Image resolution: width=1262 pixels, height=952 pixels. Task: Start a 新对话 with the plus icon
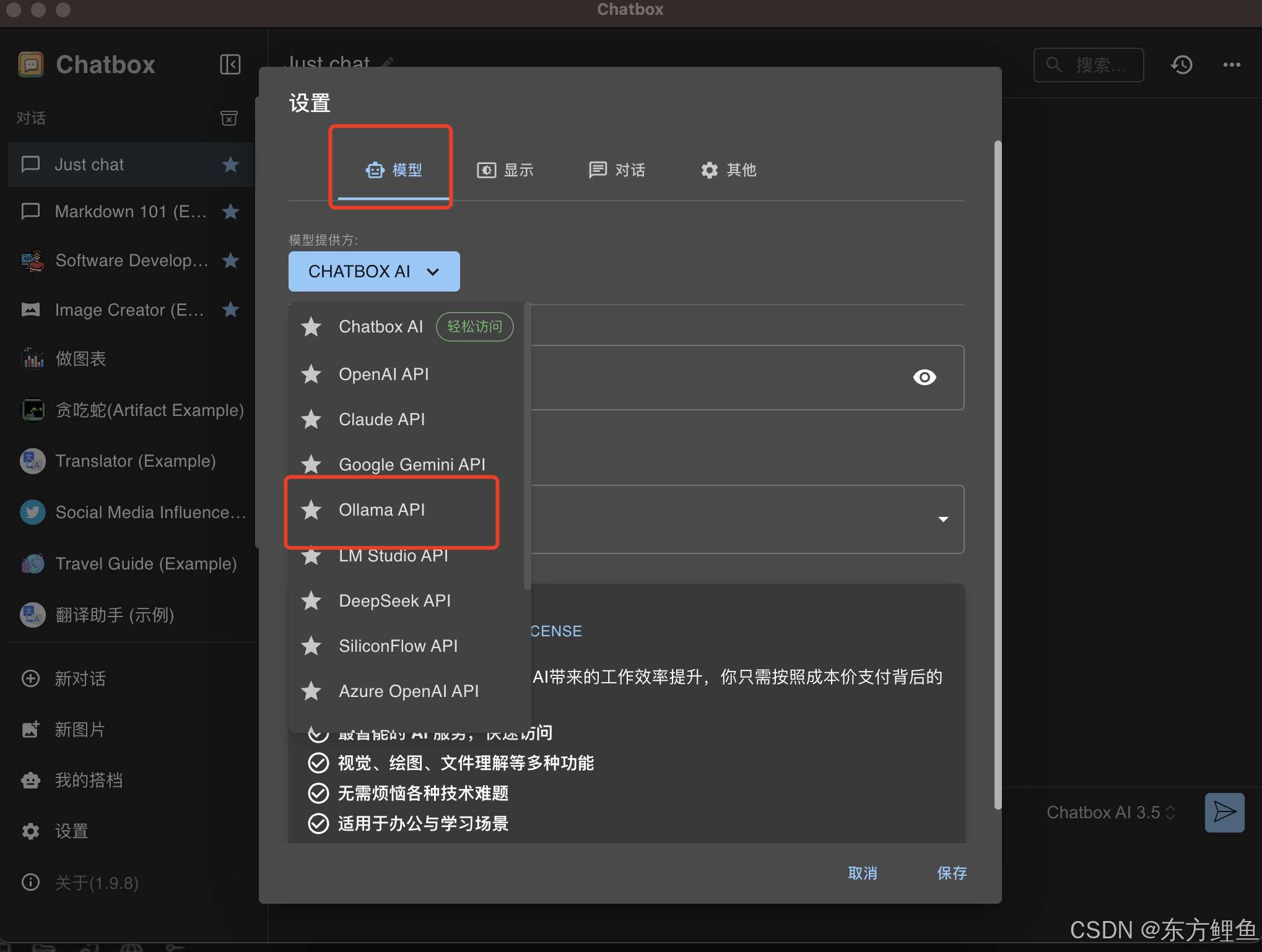tap(30, 678)
